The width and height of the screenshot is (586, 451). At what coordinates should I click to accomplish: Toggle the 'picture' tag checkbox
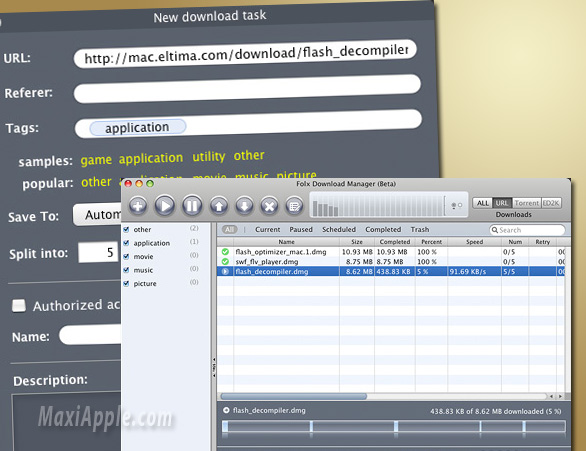tap(126, 284)
